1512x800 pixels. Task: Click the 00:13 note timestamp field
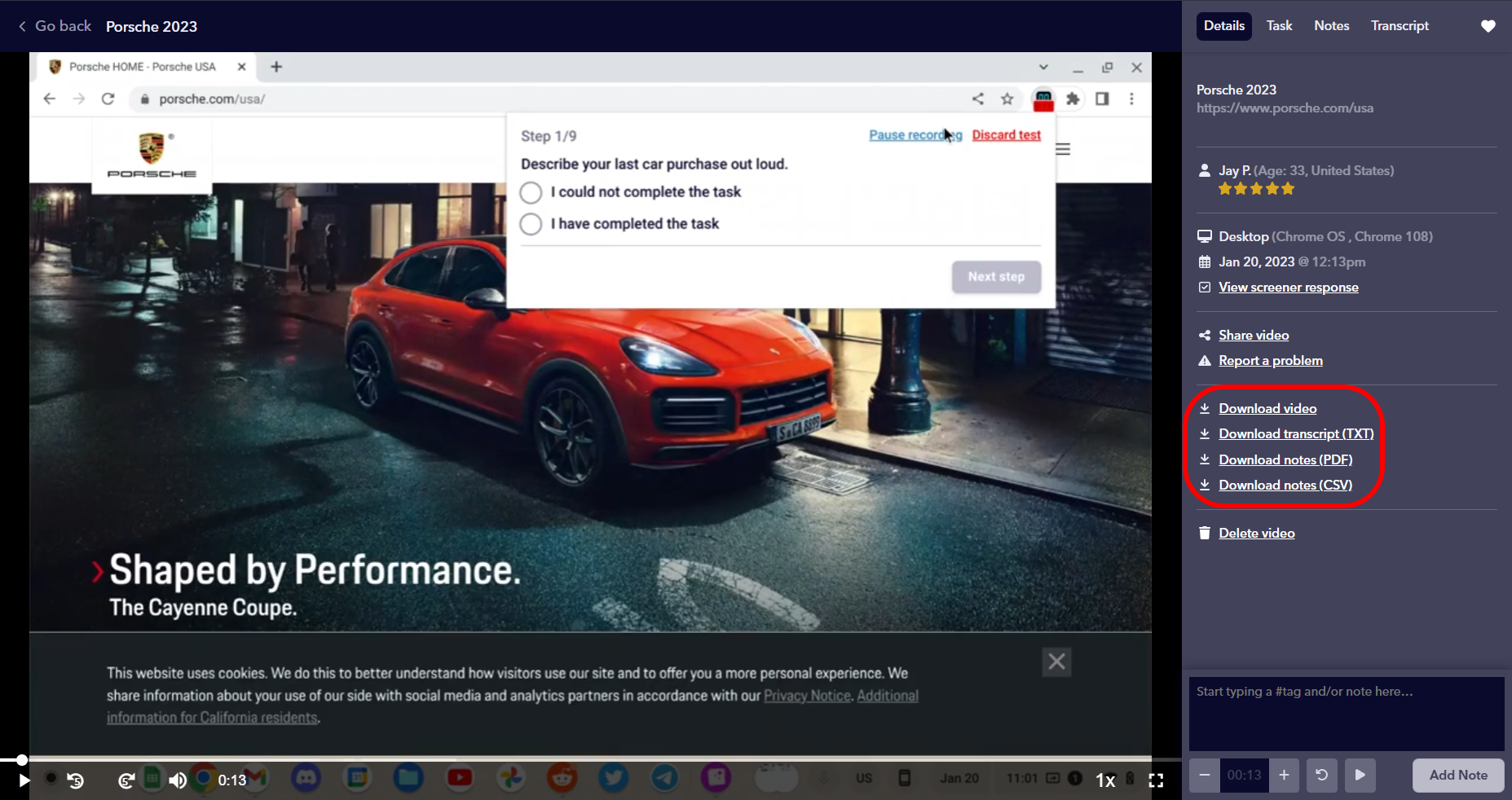tap(1244, 776)
